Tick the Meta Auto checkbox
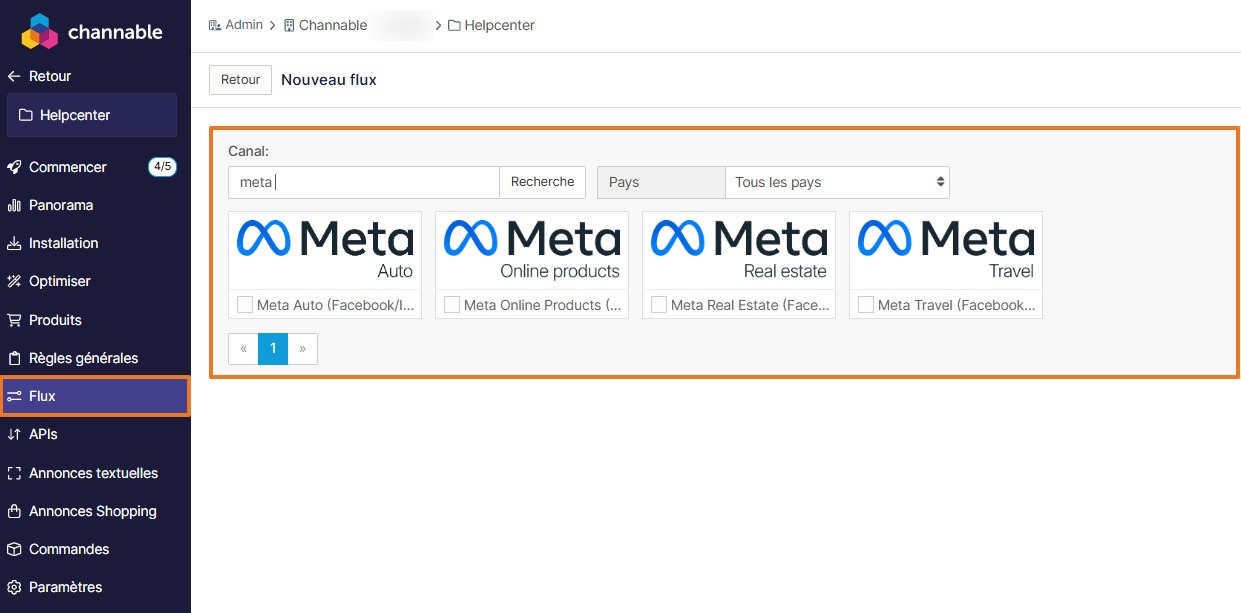 pyautogui.click(x=245, y=304)
